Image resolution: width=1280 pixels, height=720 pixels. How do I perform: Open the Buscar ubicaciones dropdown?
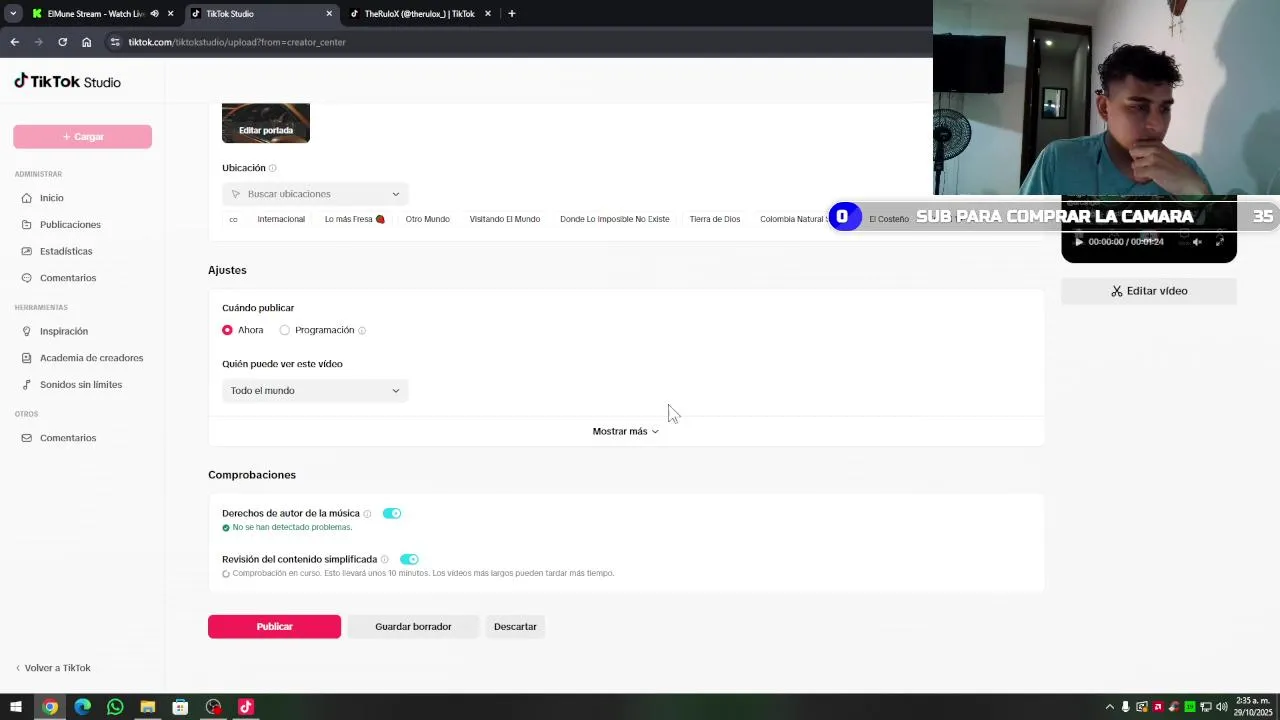tap(315, 194)
